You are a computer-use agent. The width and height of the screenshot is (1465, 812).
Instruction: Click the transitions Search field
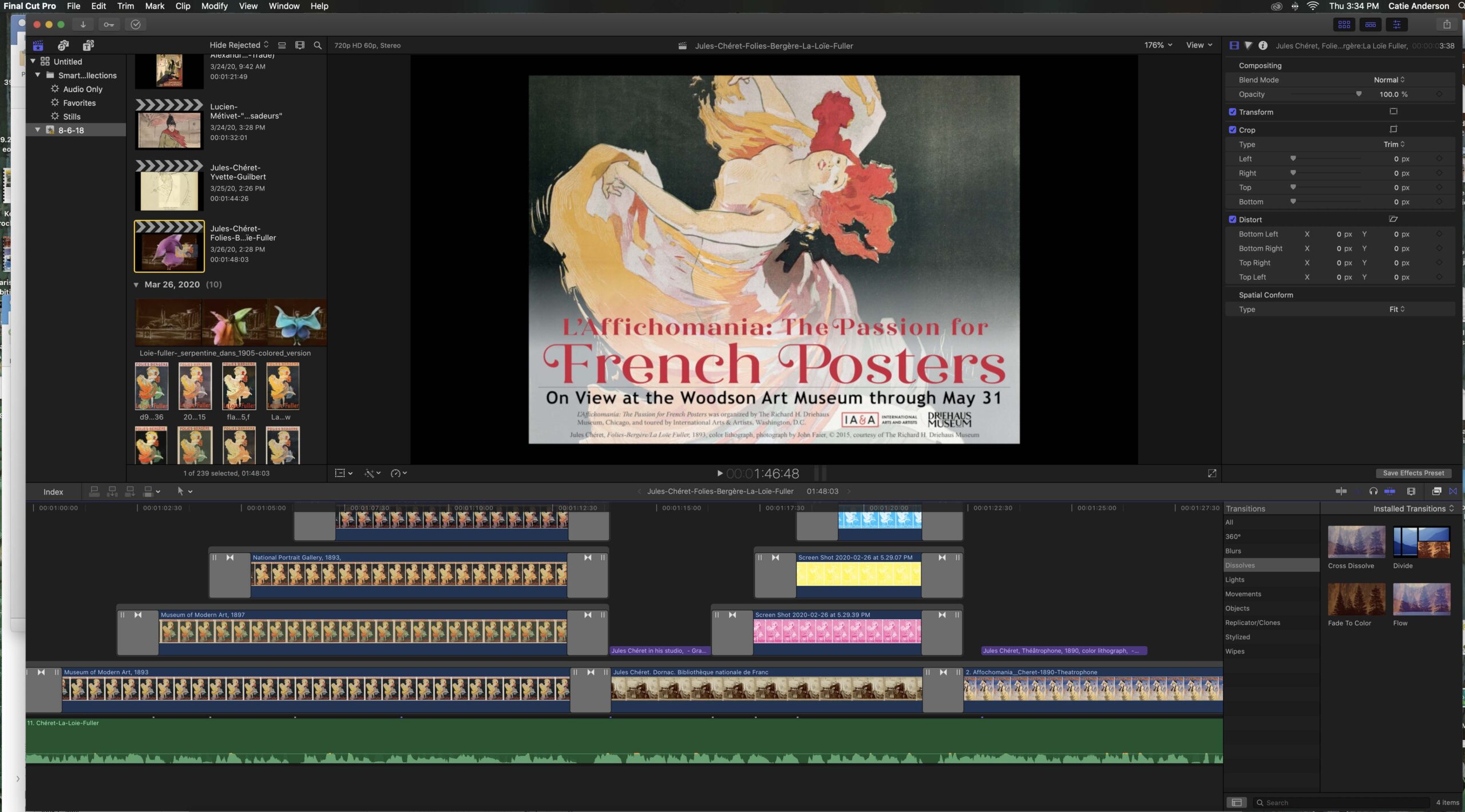tap(1341, 803)
